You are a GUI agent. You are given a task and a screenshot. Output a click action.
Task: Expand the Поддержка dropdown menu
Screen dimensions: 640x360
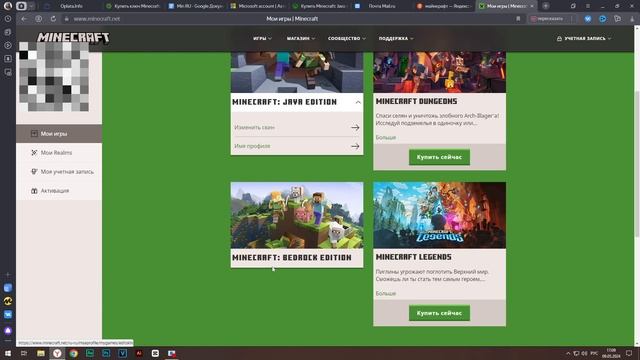pos(396,38)
